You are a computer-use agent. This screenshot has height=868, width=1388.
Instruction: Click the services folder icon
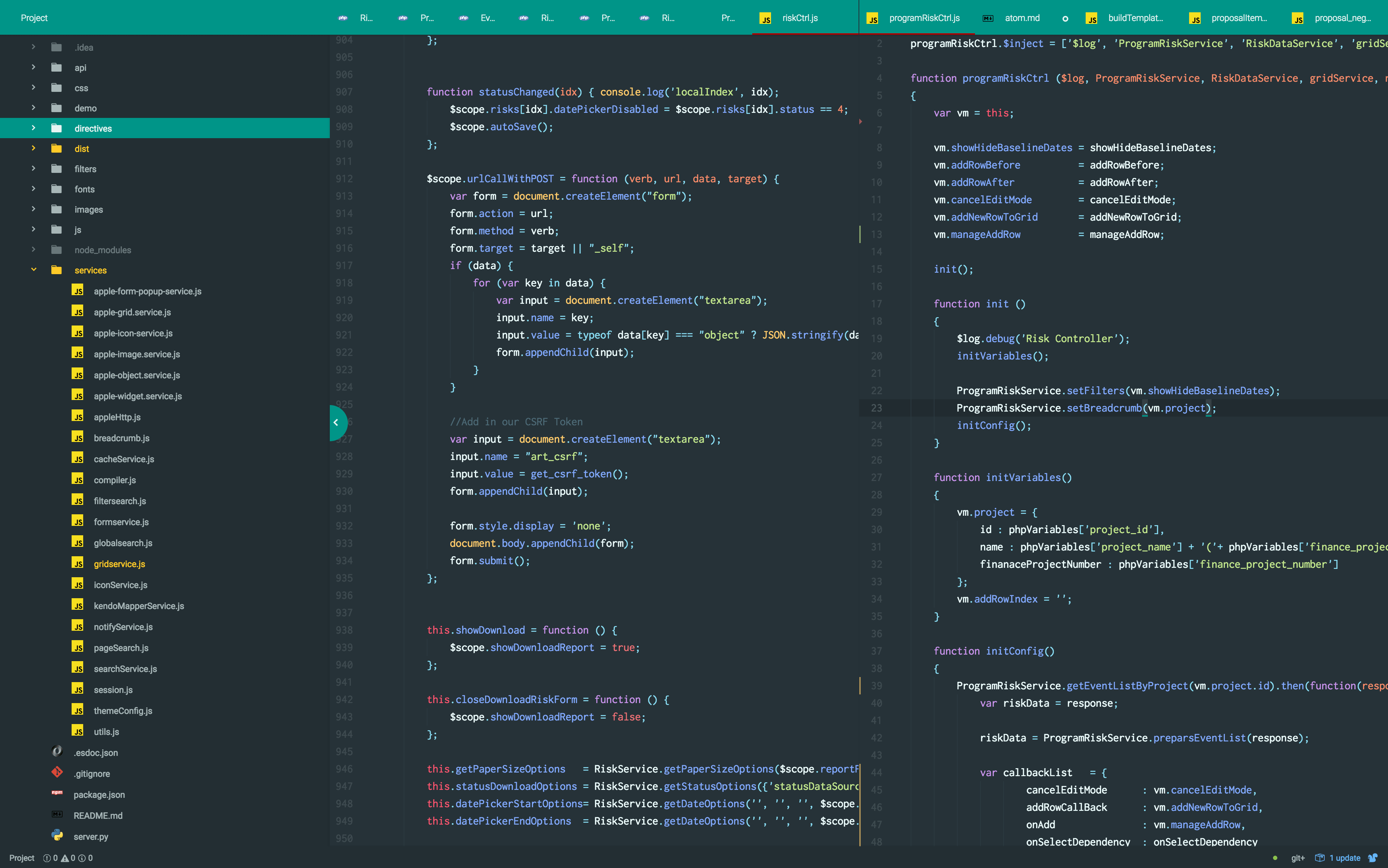coord(56,270)
